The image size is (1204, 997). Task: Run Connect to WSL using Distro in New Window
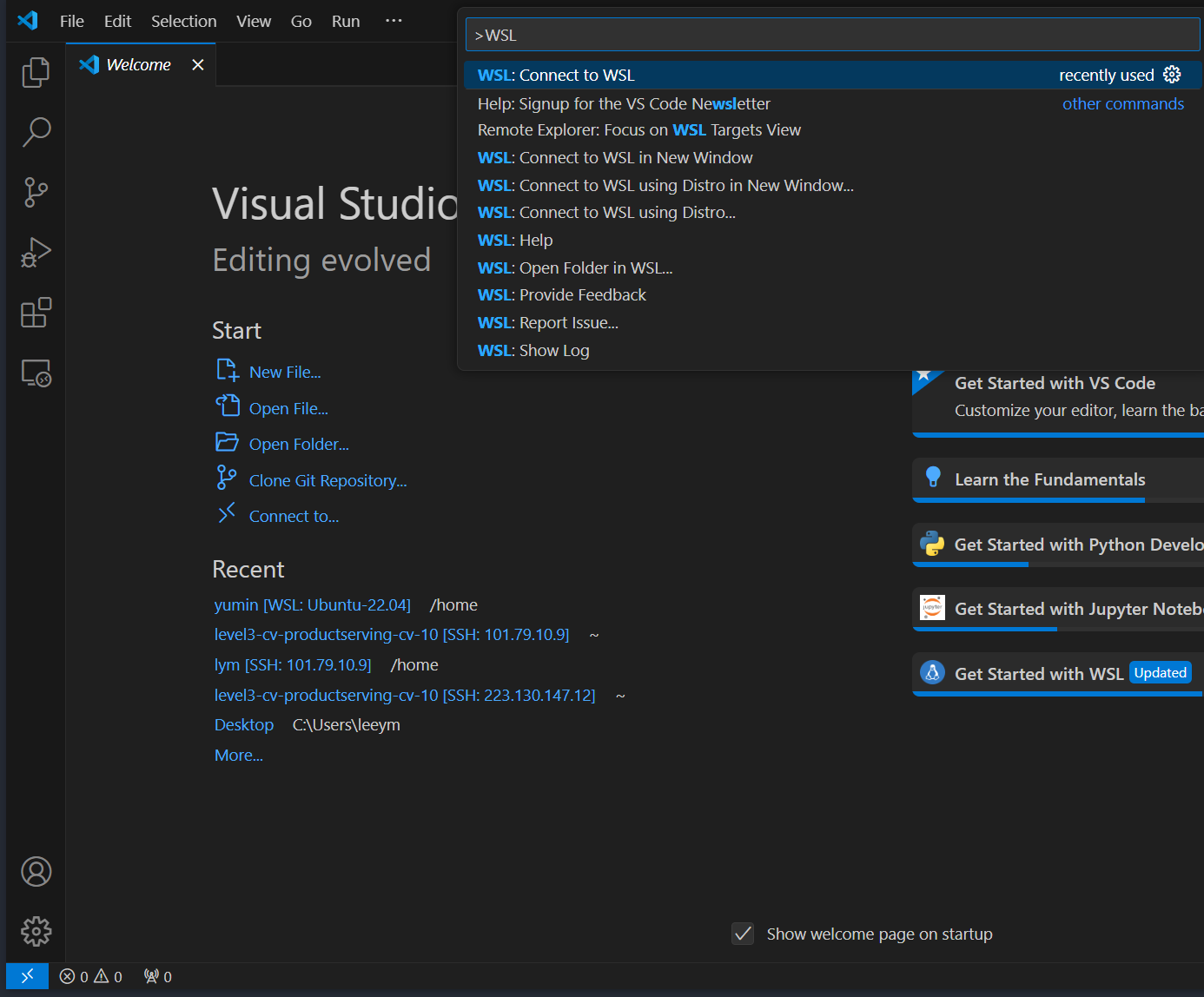[x=832, y=185]
